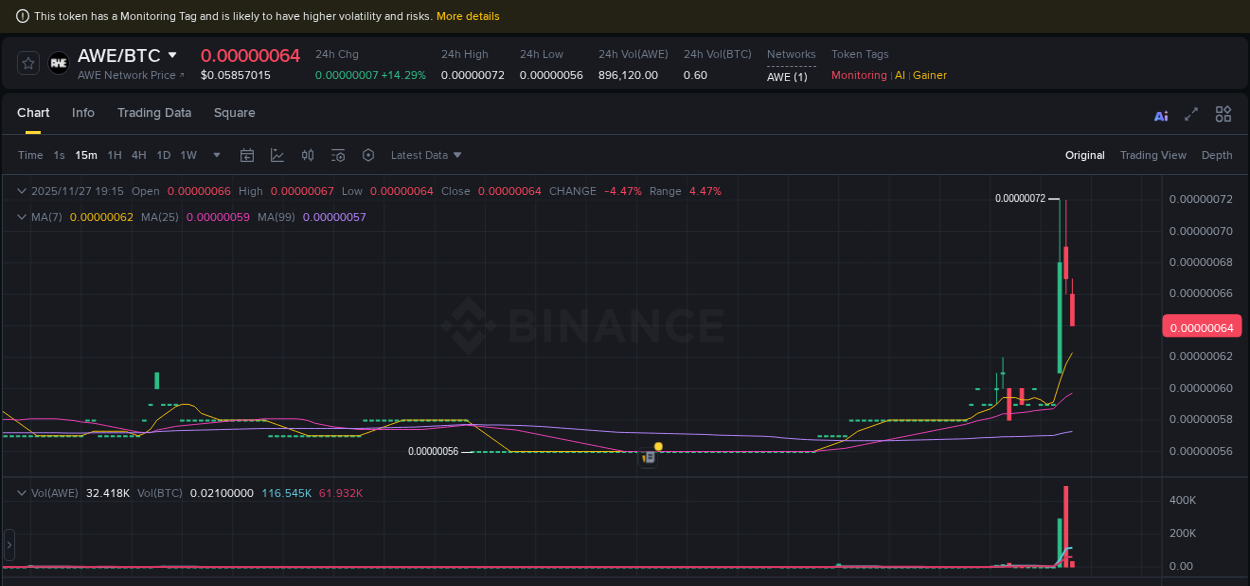Viewport: 1250px width, 586px height.
Task: Toggle the favorites star for AWE/BTC
Action: pyautogui.click(x=27, y=63)
